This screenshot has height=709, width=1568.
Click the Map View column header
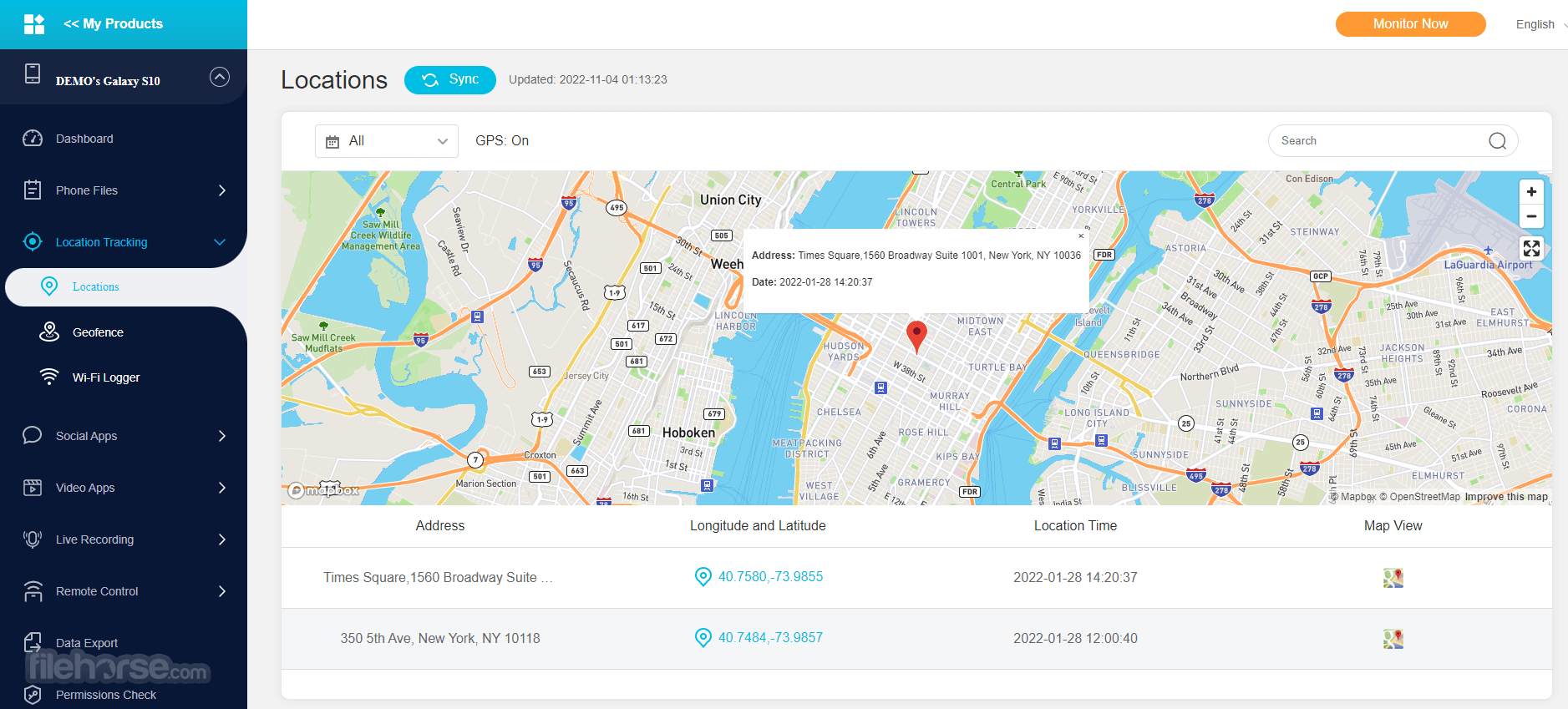coord(1393,526)
